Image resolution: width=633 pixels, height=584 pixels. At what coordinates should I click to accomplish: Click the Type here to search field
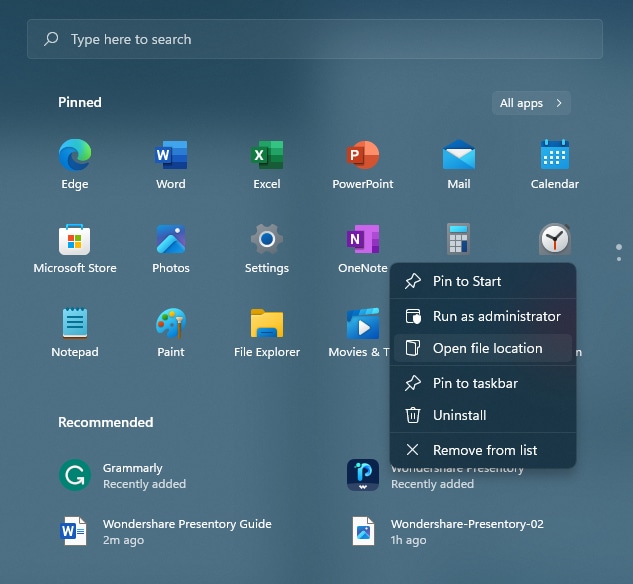[x=315, y=39]
